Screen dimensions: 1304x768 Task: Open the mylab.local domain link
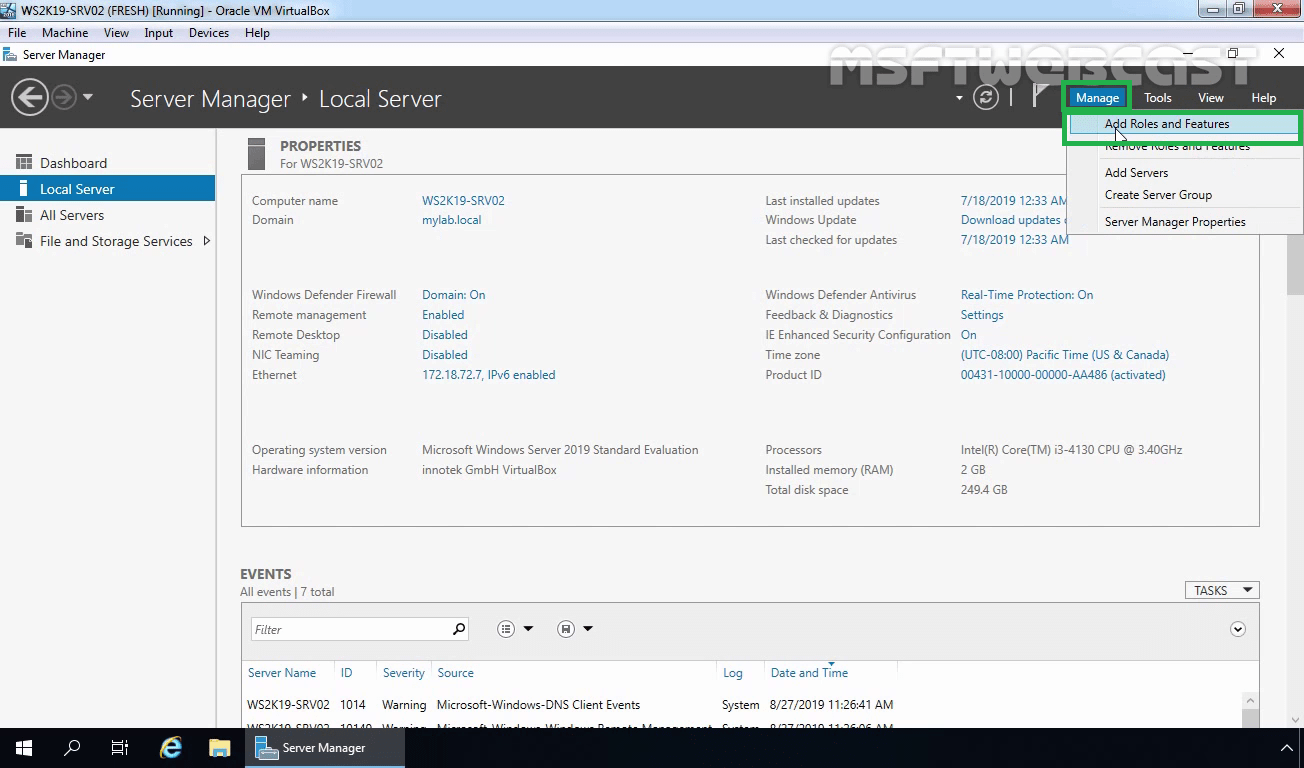point(451,219)
